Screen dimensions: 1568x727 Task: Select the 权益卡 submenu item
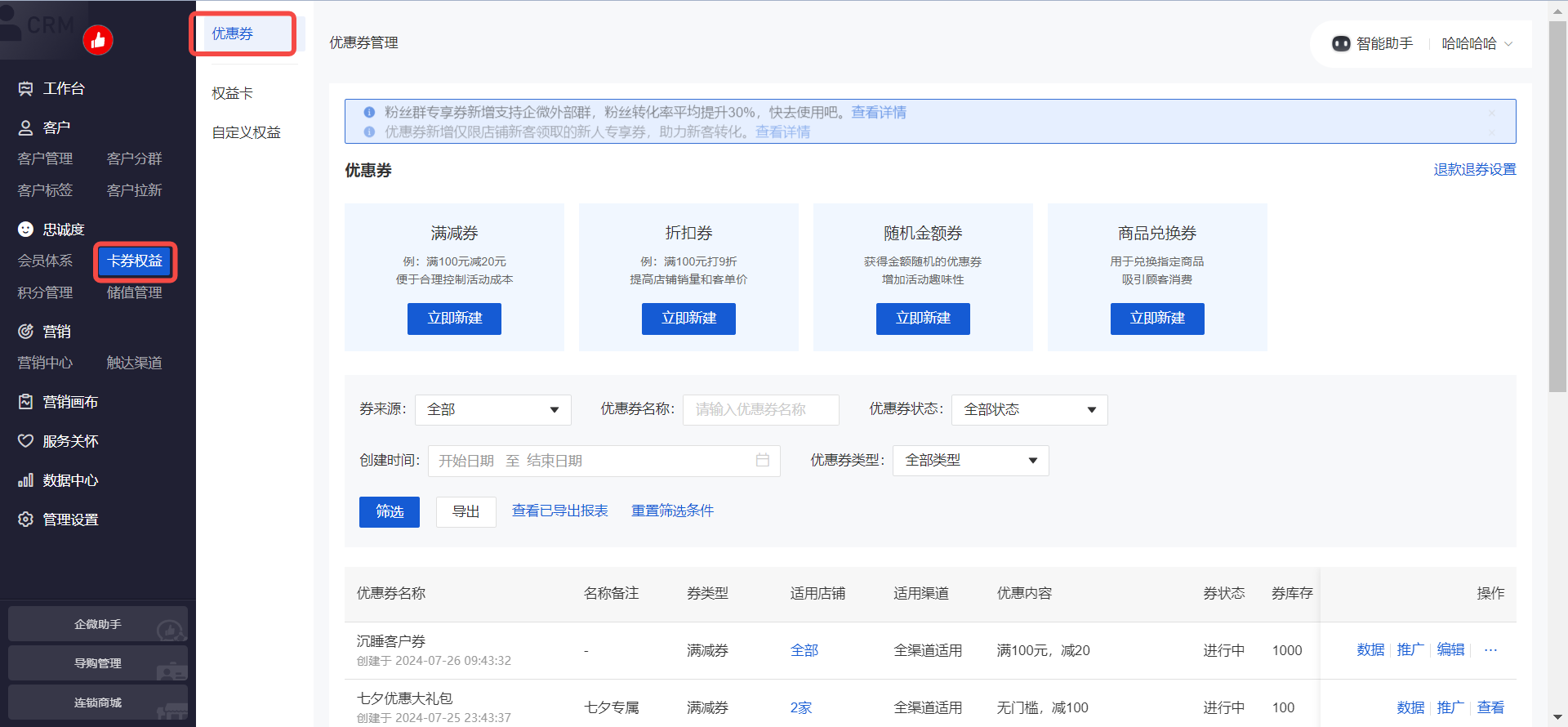[233, 93]
